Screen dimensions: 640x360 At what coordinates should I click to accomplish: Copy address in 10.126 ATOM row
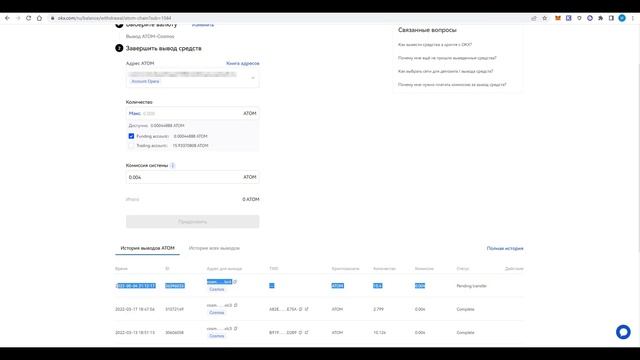(236, 329)
